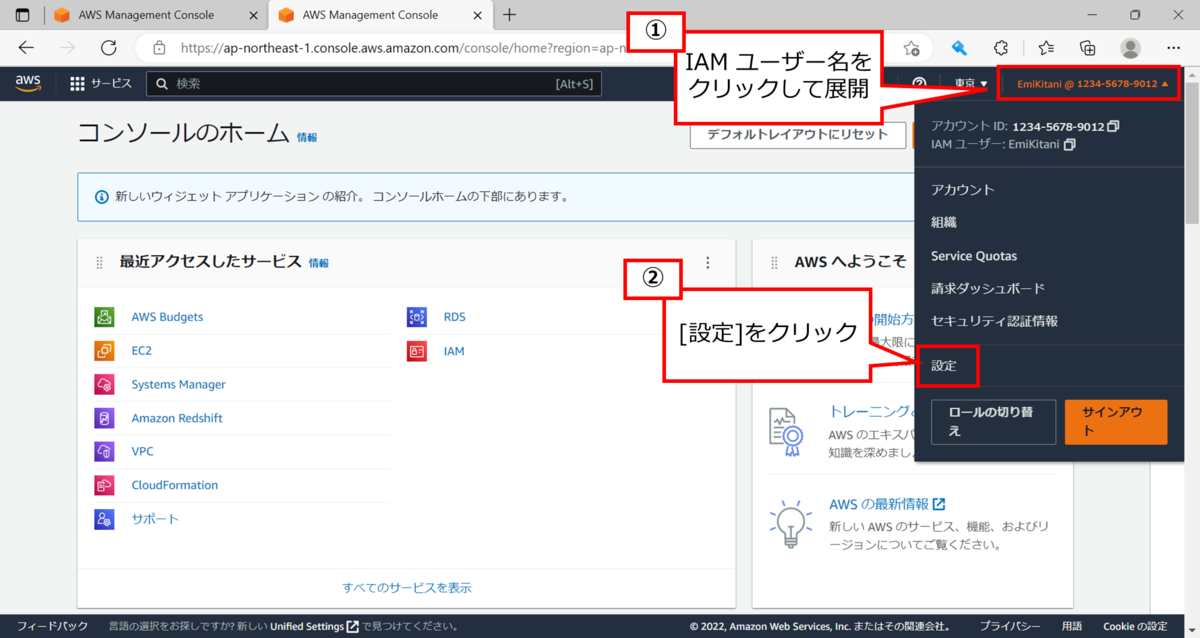The width and height of the screenshot is (1200, 638).
Task: Open the recently accessed widget kebab menu
Action: 708,263
